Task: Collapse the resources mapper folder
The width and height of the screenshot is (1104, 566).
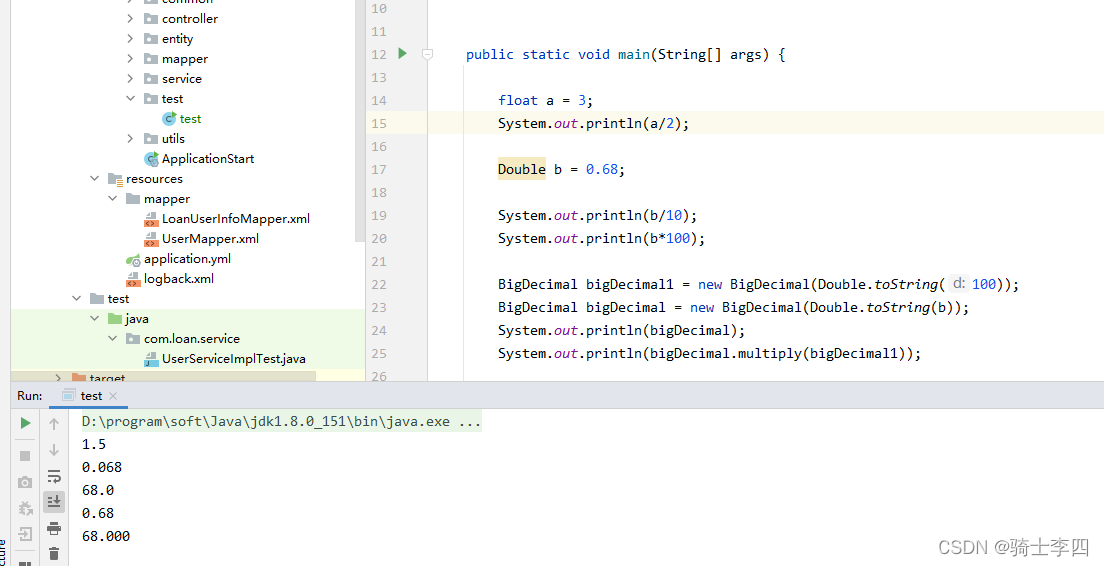Action: (113, 199)
